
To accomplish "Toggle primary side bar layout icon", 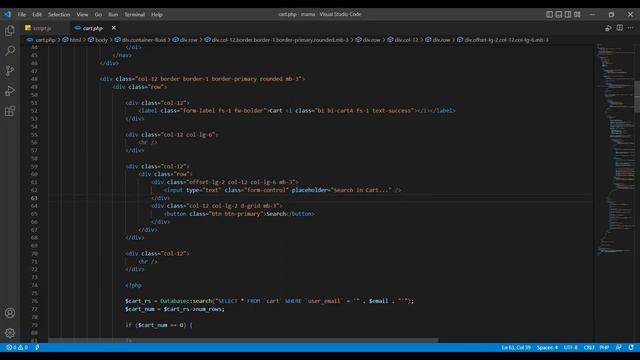I will click(x=549, y=14).
